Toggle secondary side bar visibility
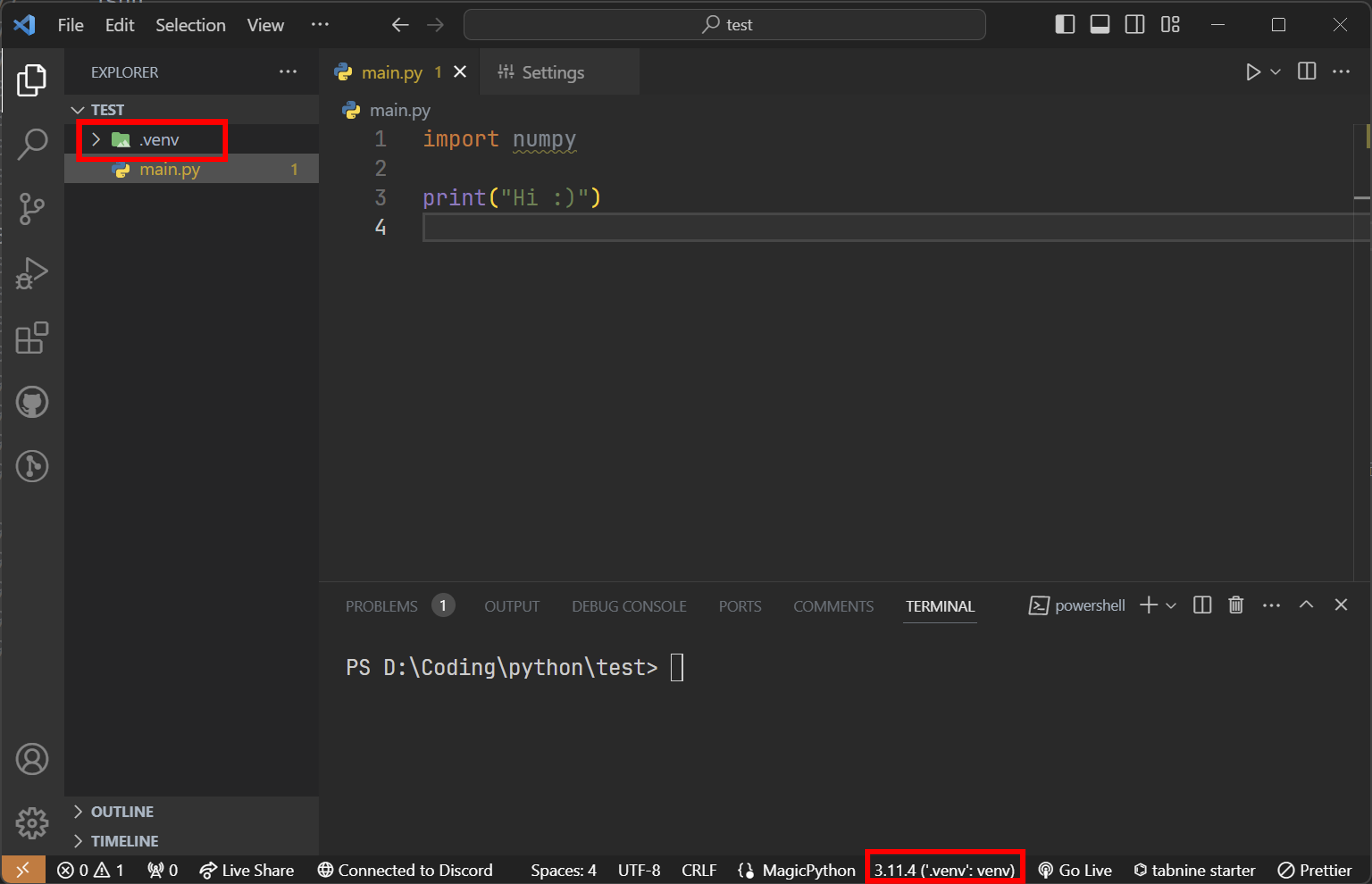1372x884 pixels. pyautogui.click(x=1134, y=25)
